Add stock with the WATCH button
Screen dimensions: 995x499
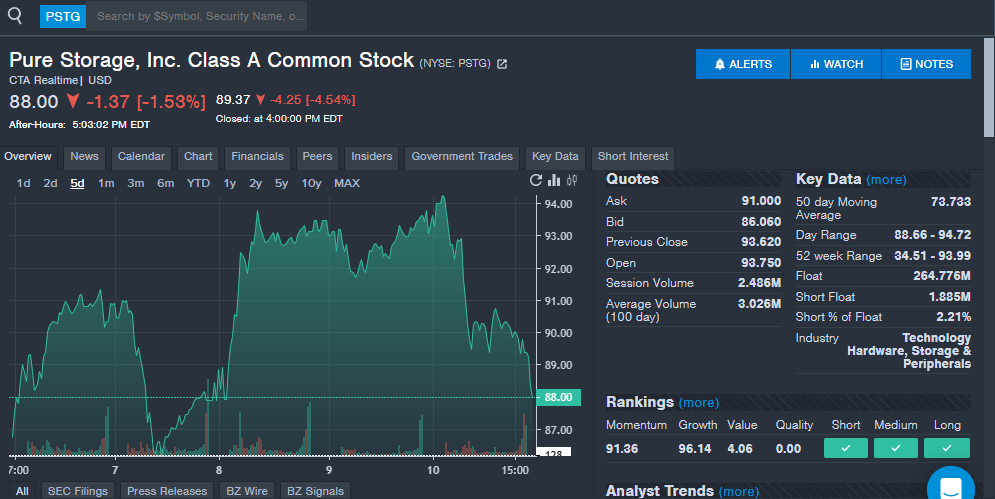(836, 64)
